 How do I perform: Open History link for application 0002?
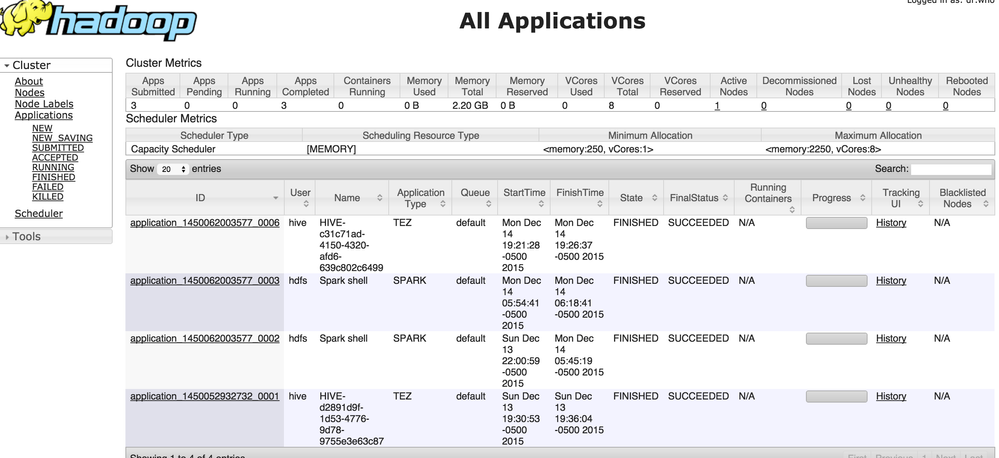click(x=891, y=339)
